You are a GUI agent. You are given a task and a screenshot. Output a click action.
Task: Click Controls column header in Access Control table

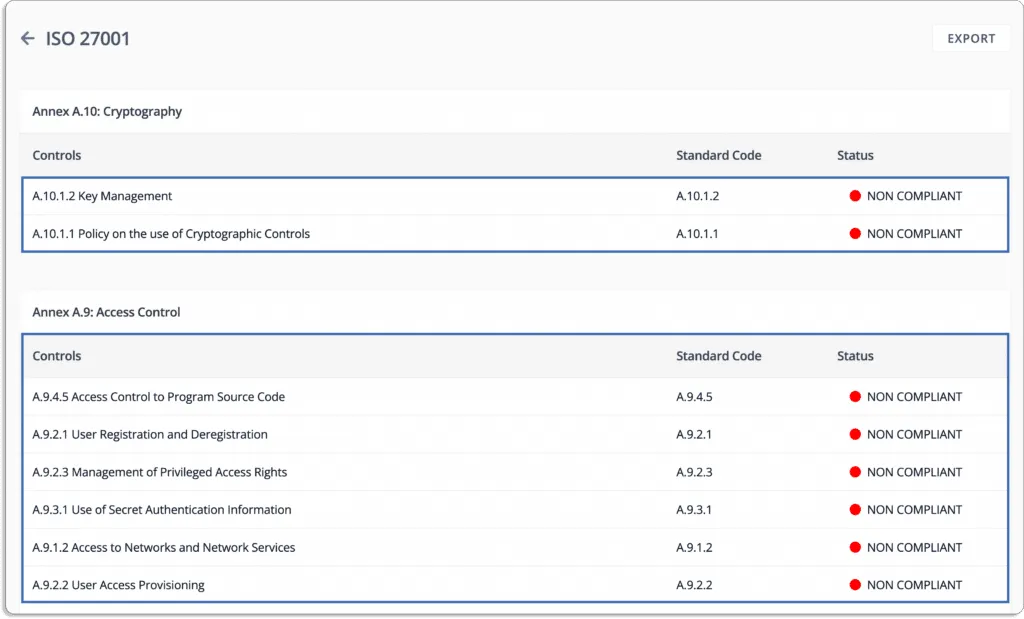57,357
